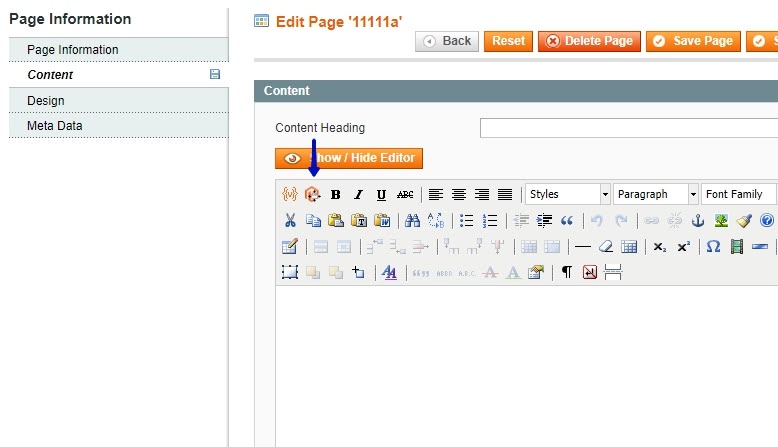
Task: Center align the text
Action: [458, 194]
